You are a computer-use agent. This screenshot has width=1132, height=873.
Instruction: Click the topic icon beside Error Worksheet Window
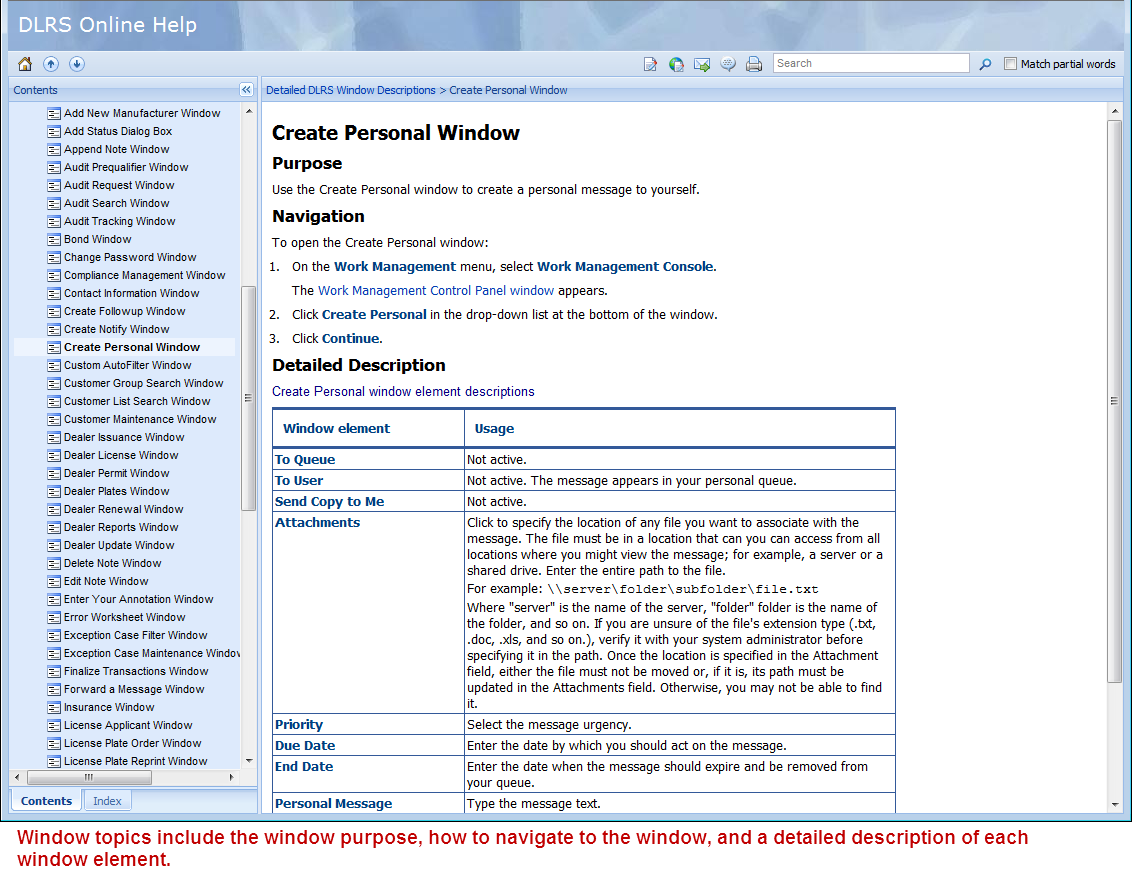point(53,617)
